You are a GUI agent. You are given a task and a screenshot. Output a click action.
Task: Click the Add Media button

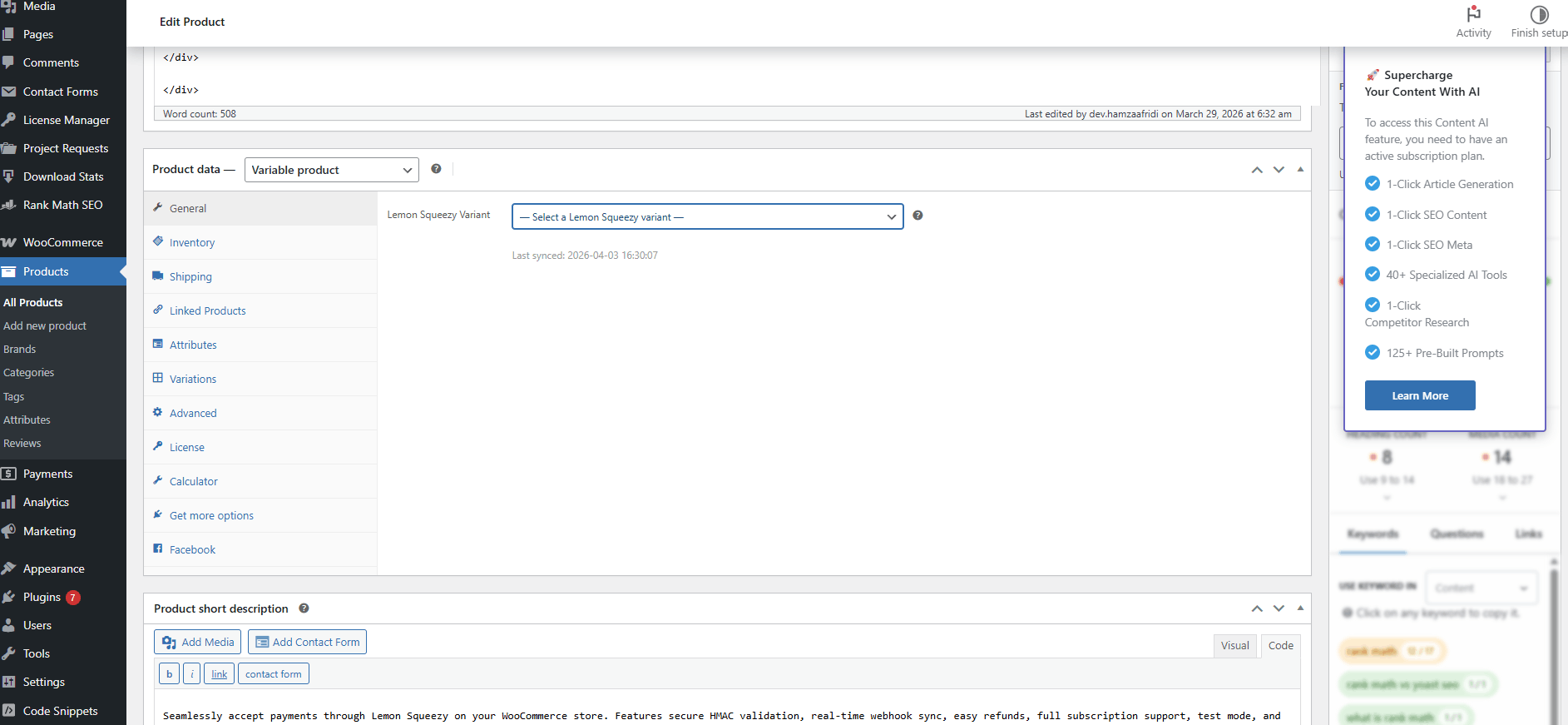coord(197,642)
